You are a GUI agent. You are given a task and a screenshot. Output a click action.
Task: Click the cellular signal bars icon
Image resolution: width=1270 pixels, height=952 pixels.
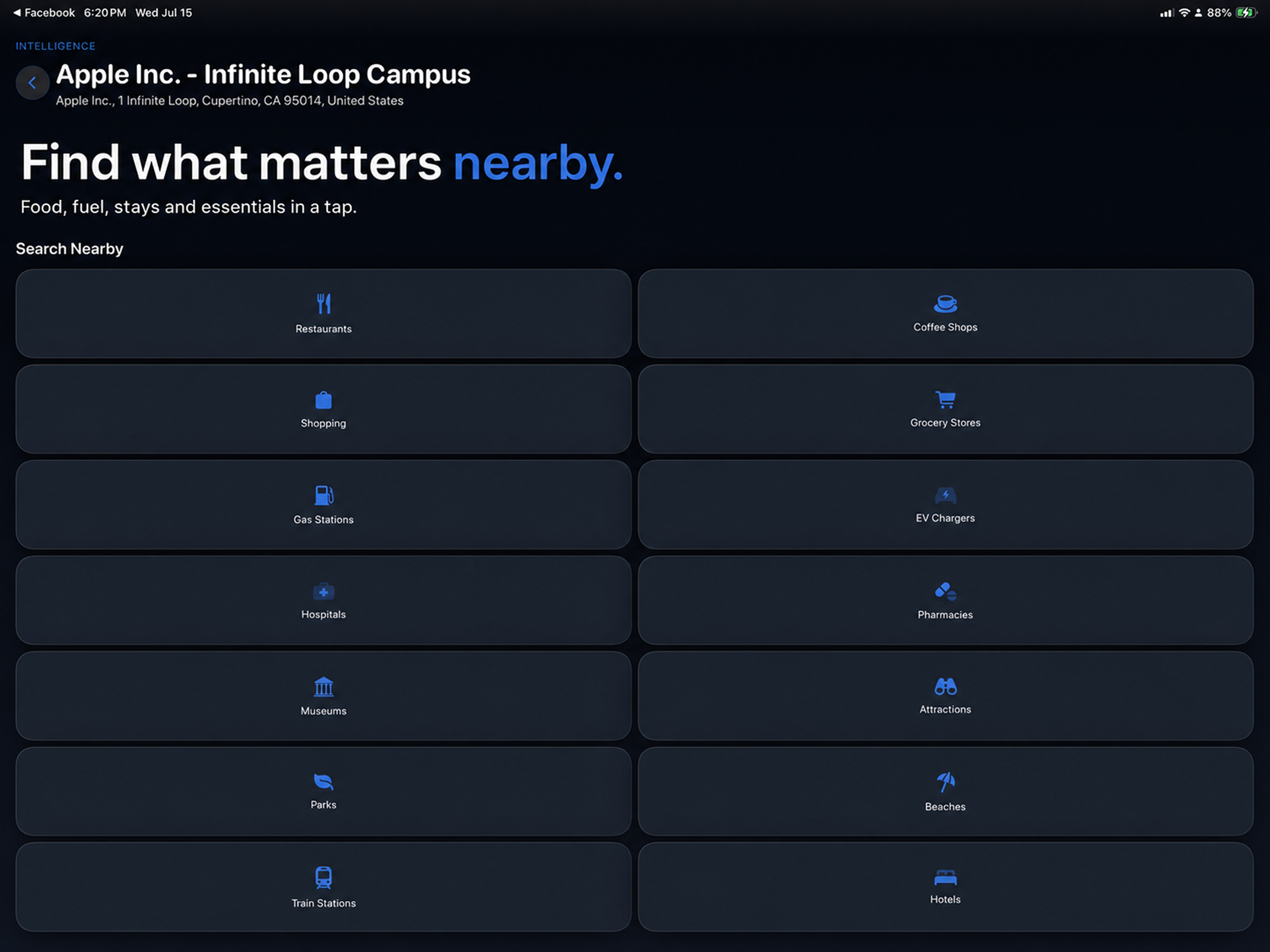(x=1166, y=12)
